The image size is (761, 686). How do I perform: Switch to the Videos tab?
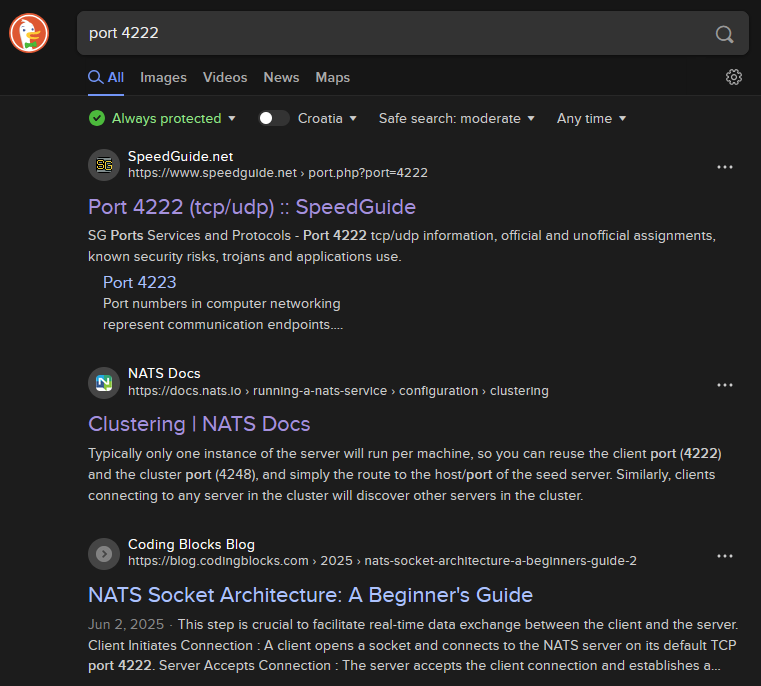coord(225,77)
